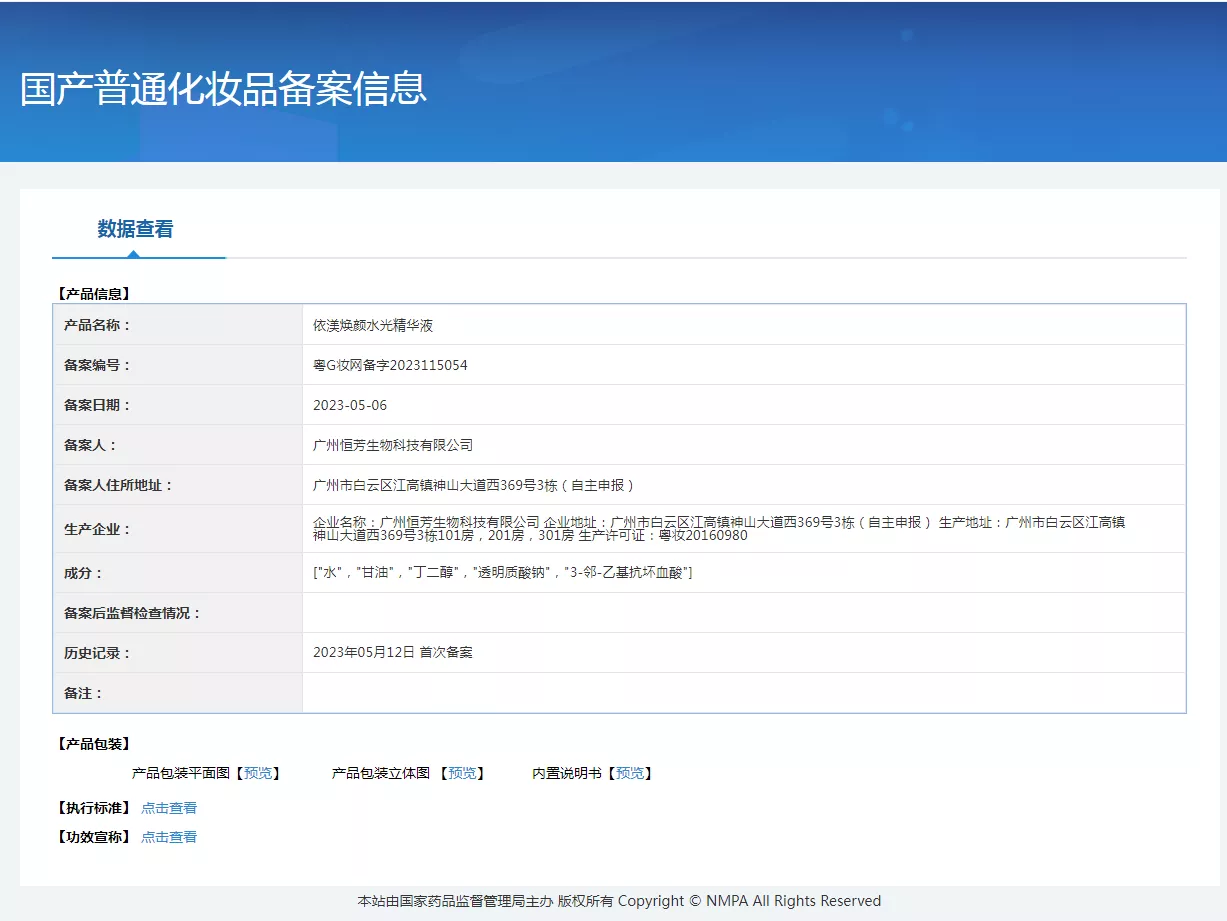This screenshot has width=1227, height=921.
Task: Click the page title 国产普通化妆品备案信息
Action: (223, 88)
